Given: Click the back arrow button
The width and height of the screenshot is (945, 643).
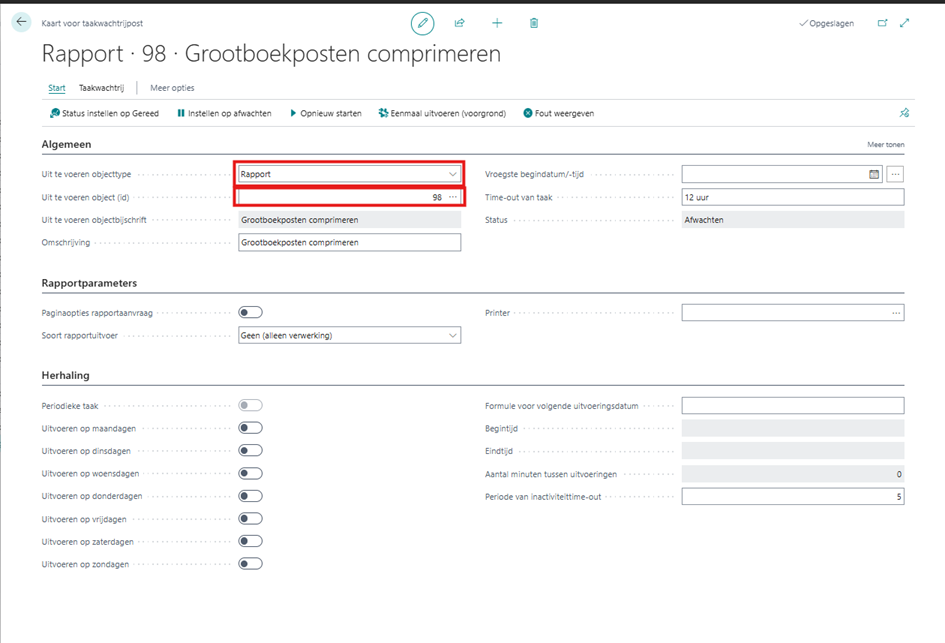Looking at the screenshot, I should [x=21, y=22].
